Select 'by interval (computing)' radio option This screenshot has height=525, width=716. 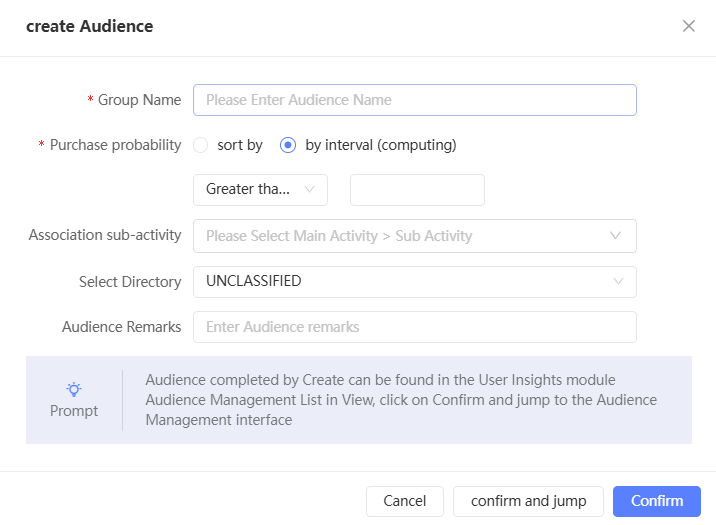(x=288, y=145)
